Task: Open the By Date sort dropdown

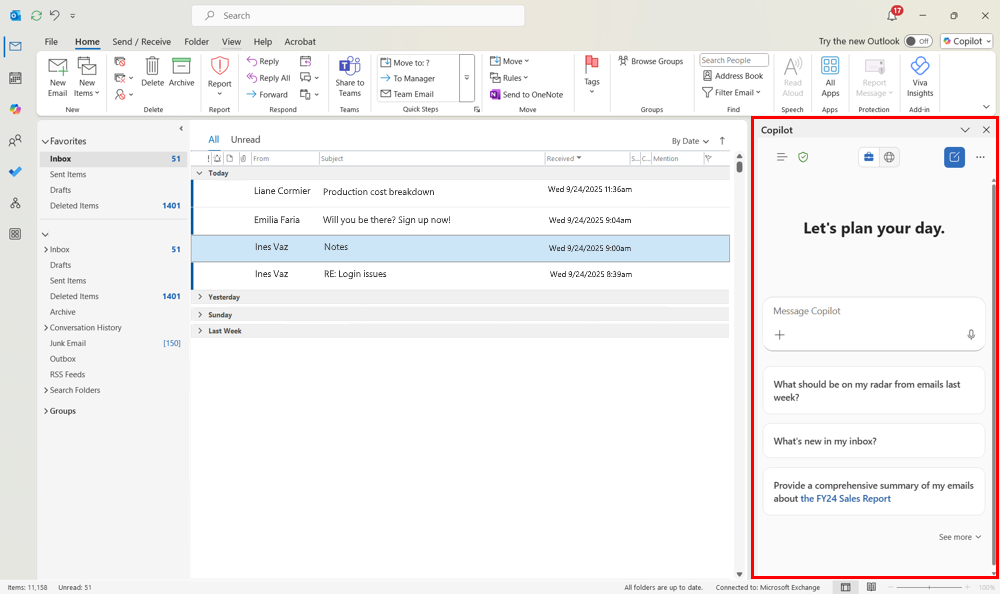Action: [690, 141]
